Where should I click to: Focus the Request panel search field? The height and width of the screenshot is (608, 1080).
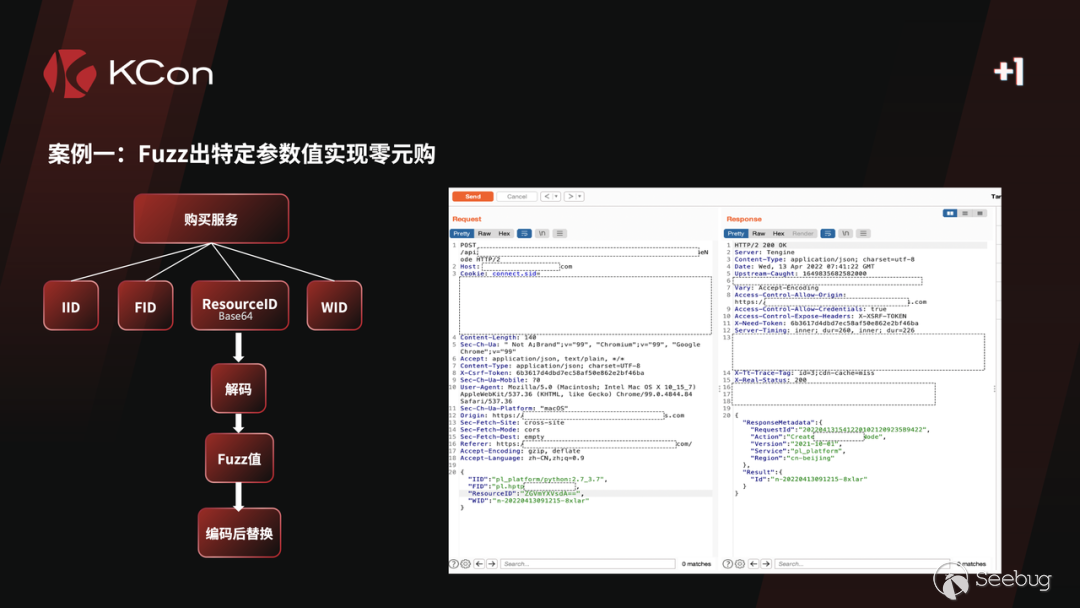[588, 564]
